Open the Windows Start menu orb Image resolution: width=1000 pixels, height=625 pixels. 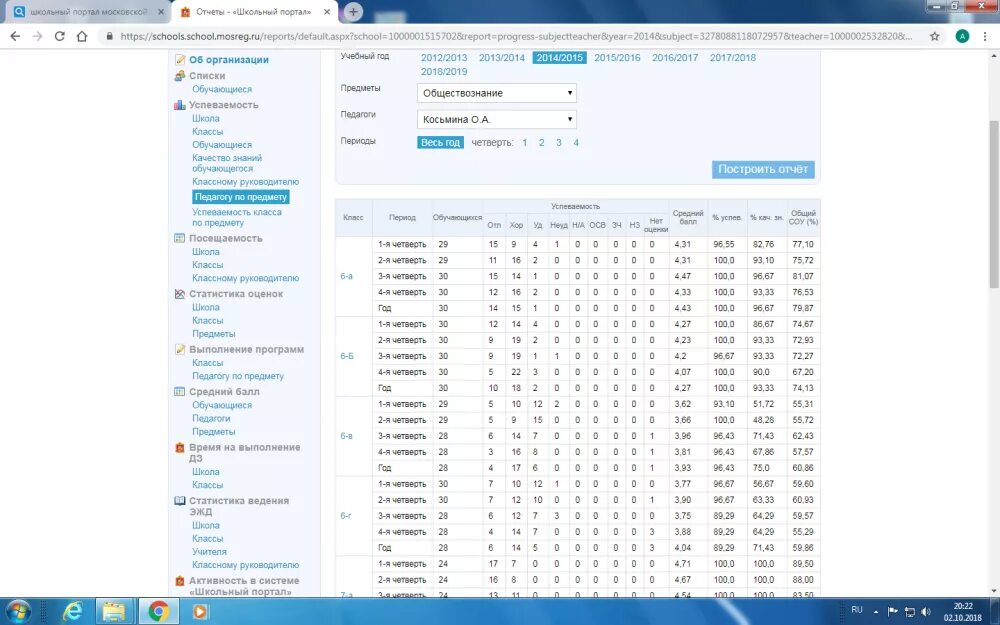18,612
